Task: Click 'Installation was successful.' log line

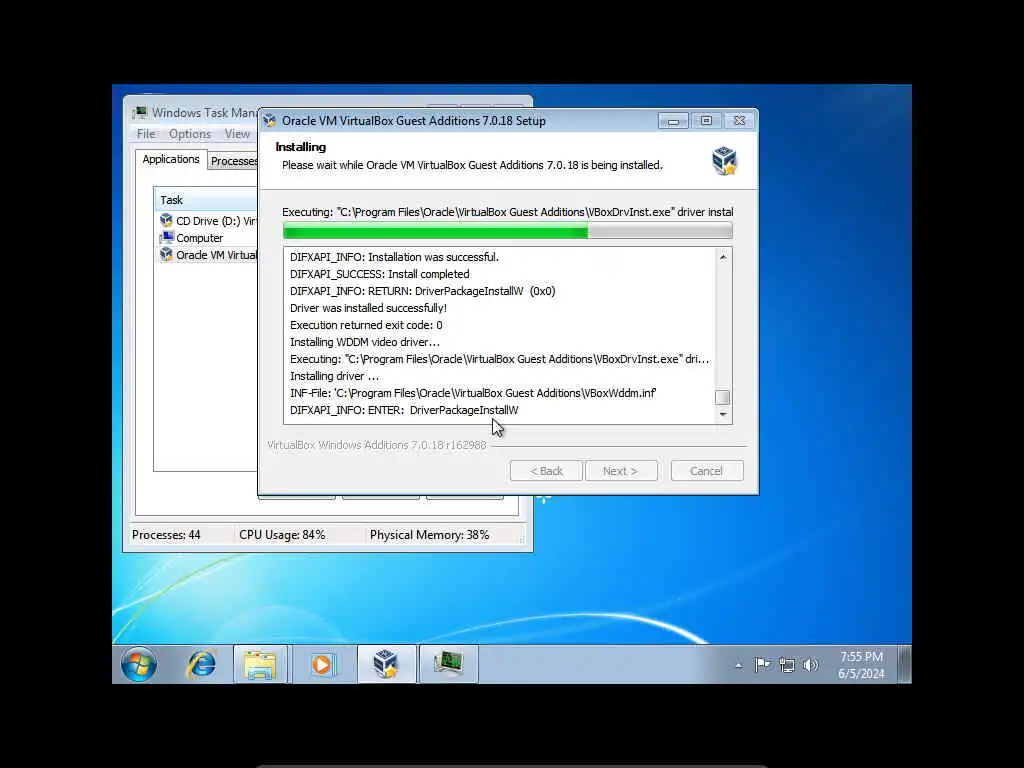Action: pyautogui.click(x=394, y=257)
